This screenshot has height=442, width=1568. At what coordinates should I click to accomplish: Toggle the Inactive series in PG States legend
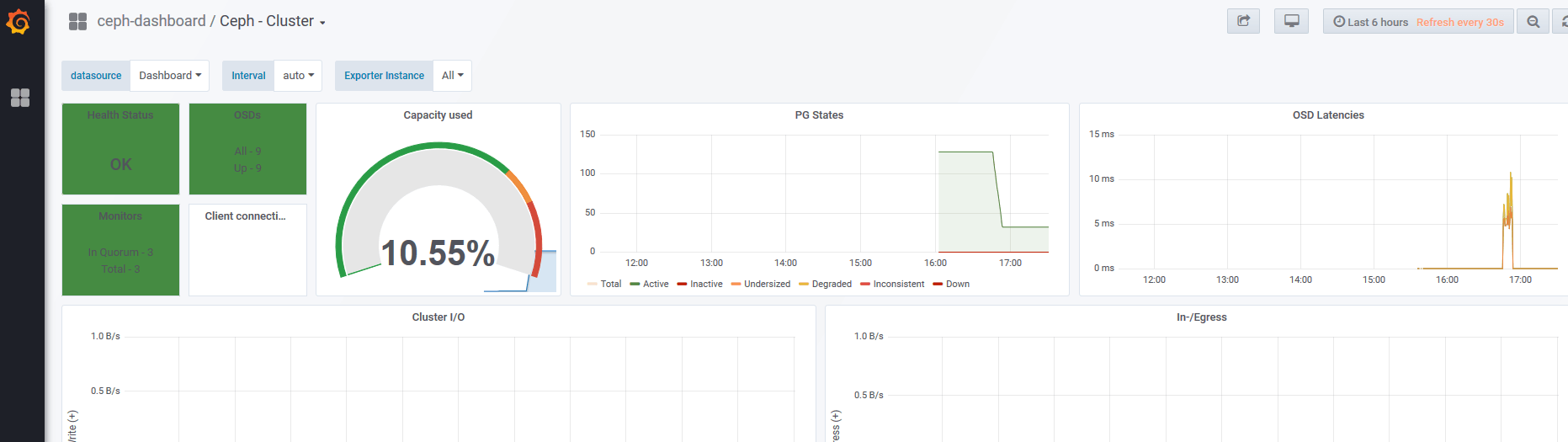point(706,285)
